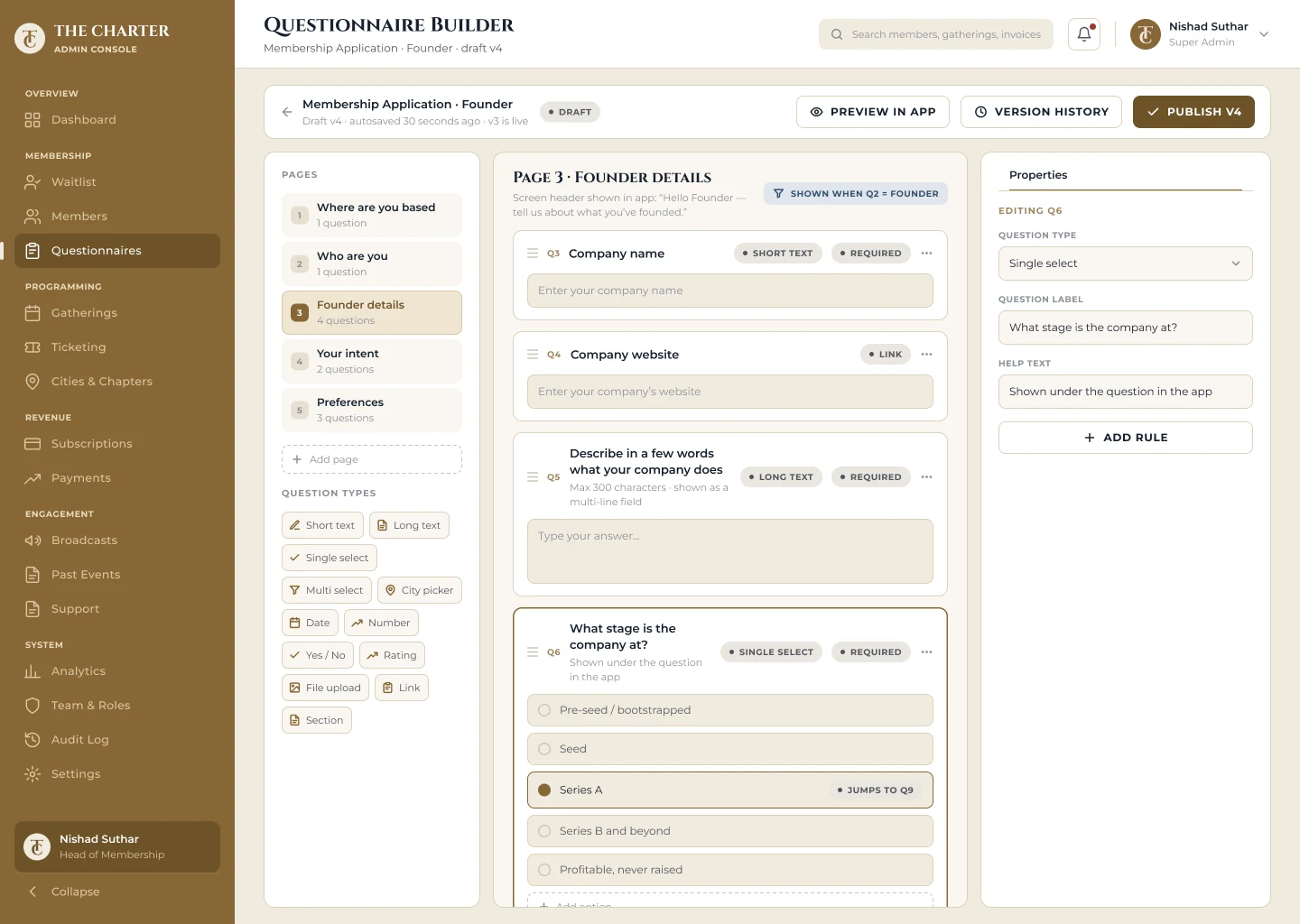Screen dimensions: 1300x924
Task: Open the Q6 Single select type badge
Action: point(771,652)
